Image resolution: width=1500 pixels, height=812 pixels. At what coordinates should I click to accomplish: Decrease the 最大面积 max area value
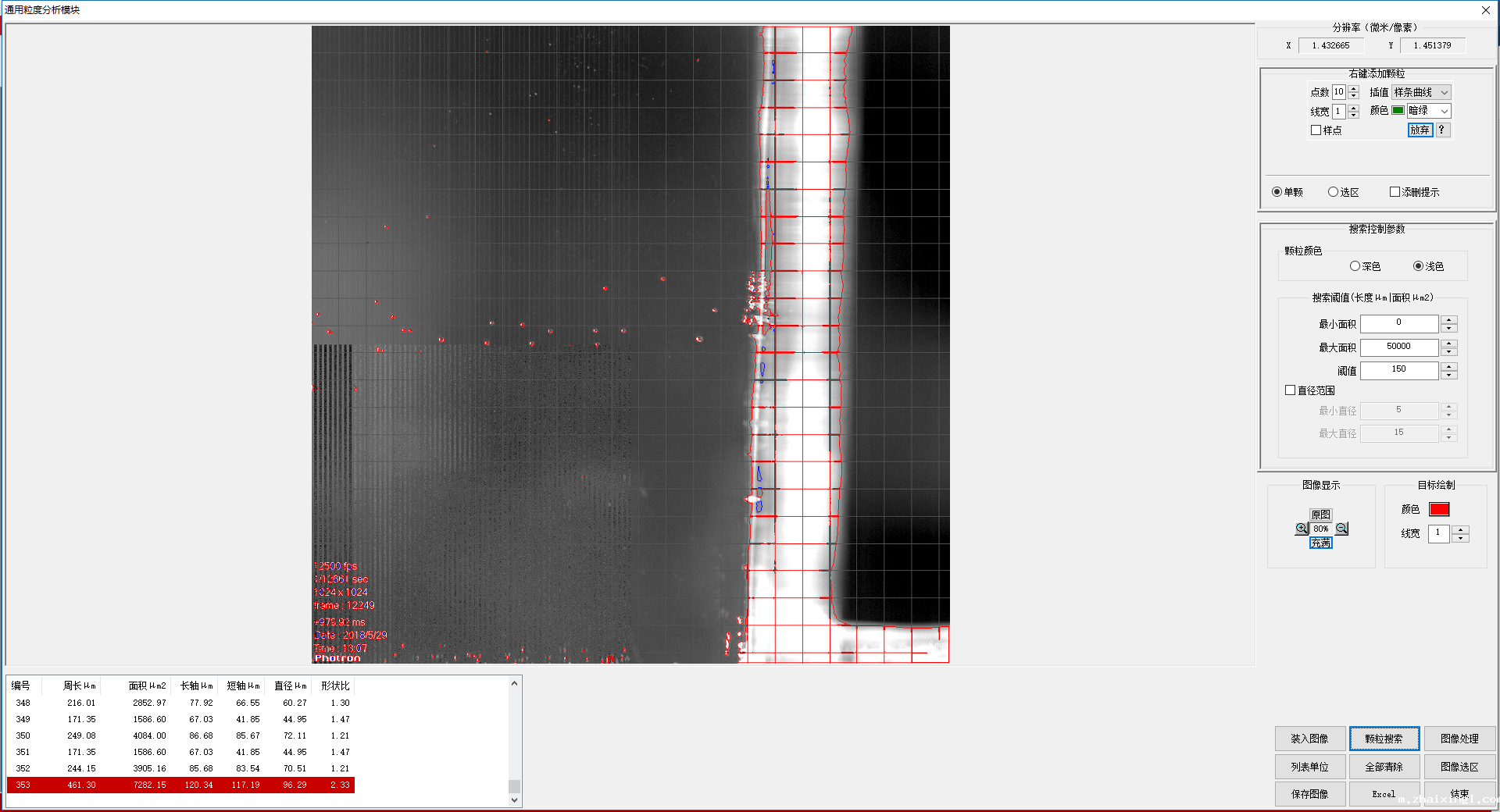[x=1449, y=351]
